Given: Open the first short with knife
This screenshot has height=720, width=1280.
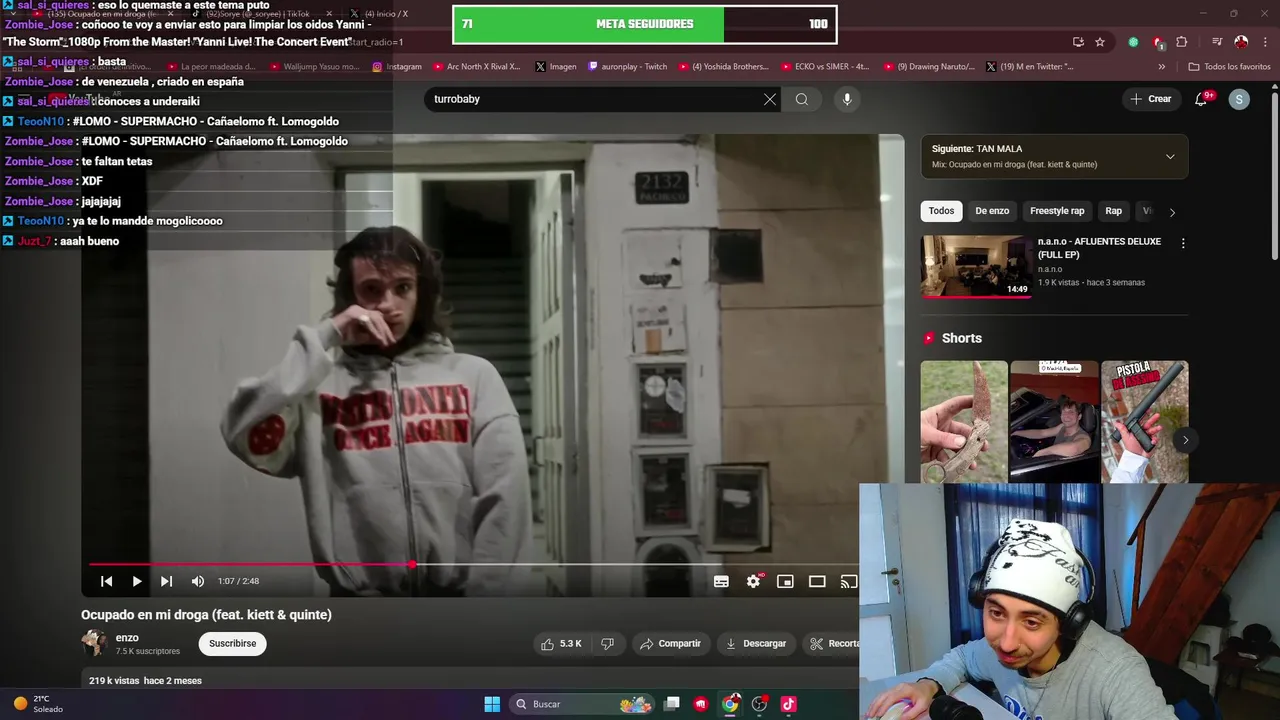Looking at the screenshot, I should click(x=964, y=422).
